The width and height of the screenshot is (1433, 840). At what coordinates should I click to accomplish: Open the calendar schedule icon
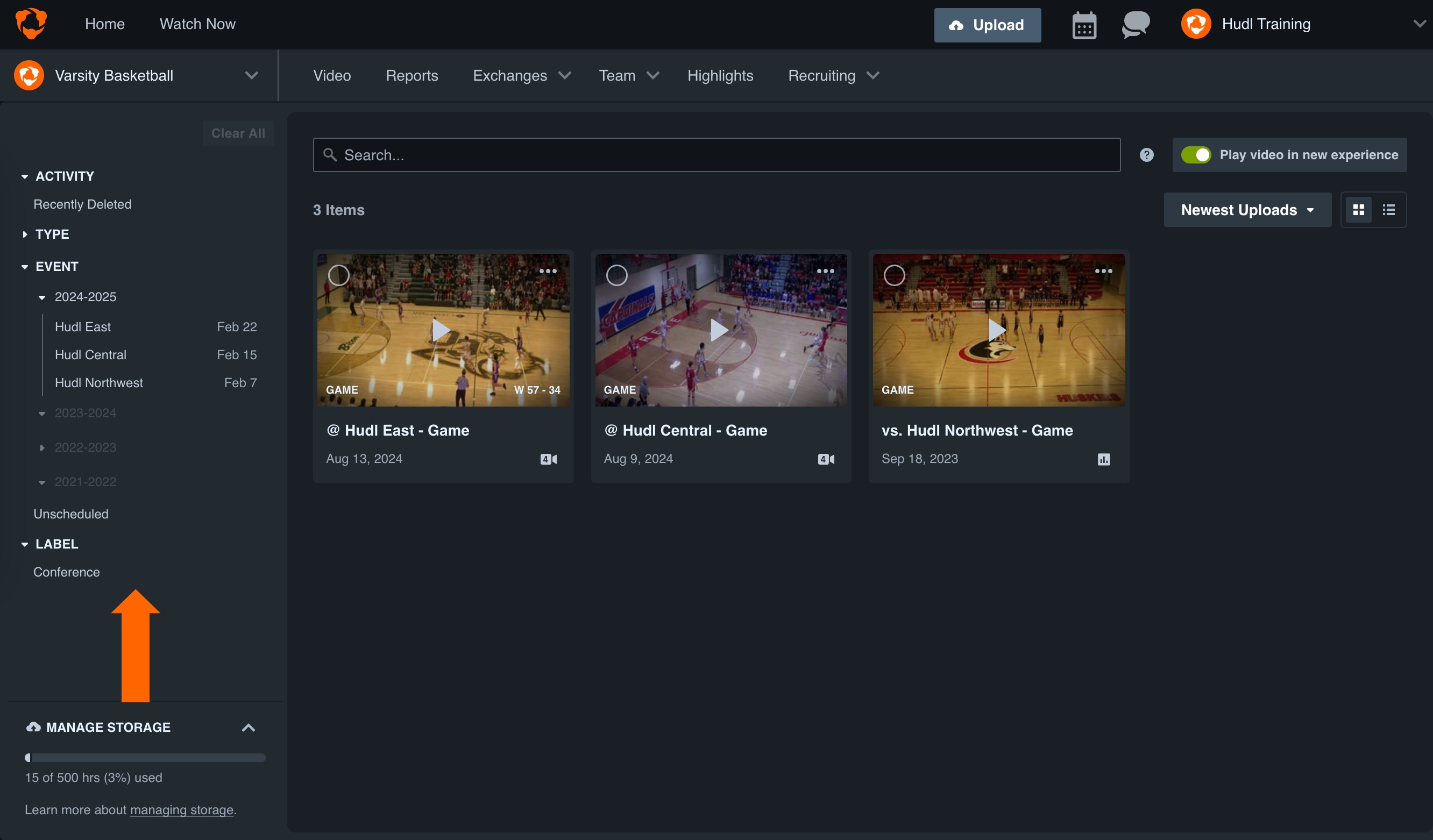[1083, 24]
